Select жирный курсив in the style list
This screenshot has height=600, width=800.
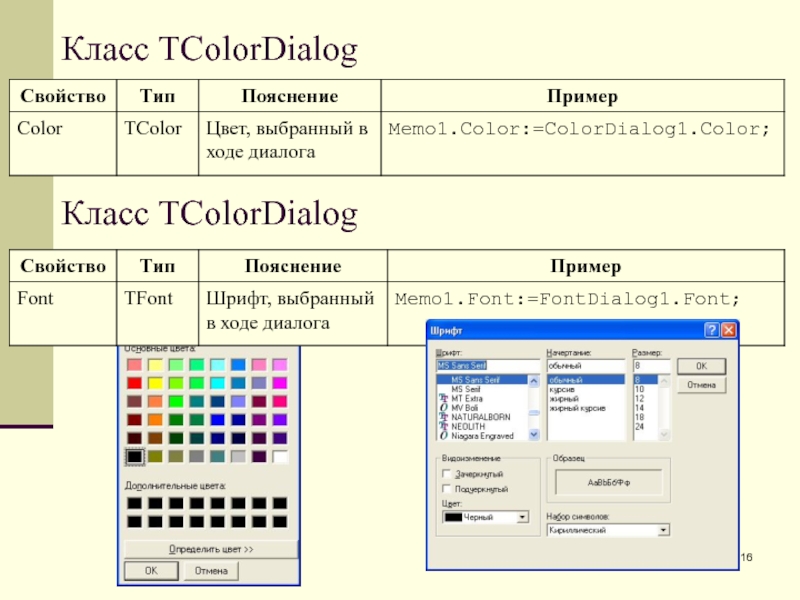click(575, 408)
